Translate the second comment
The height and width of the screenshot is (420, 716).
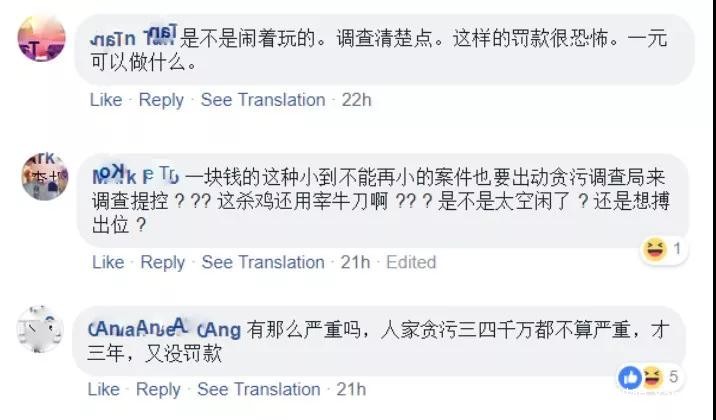264,262
